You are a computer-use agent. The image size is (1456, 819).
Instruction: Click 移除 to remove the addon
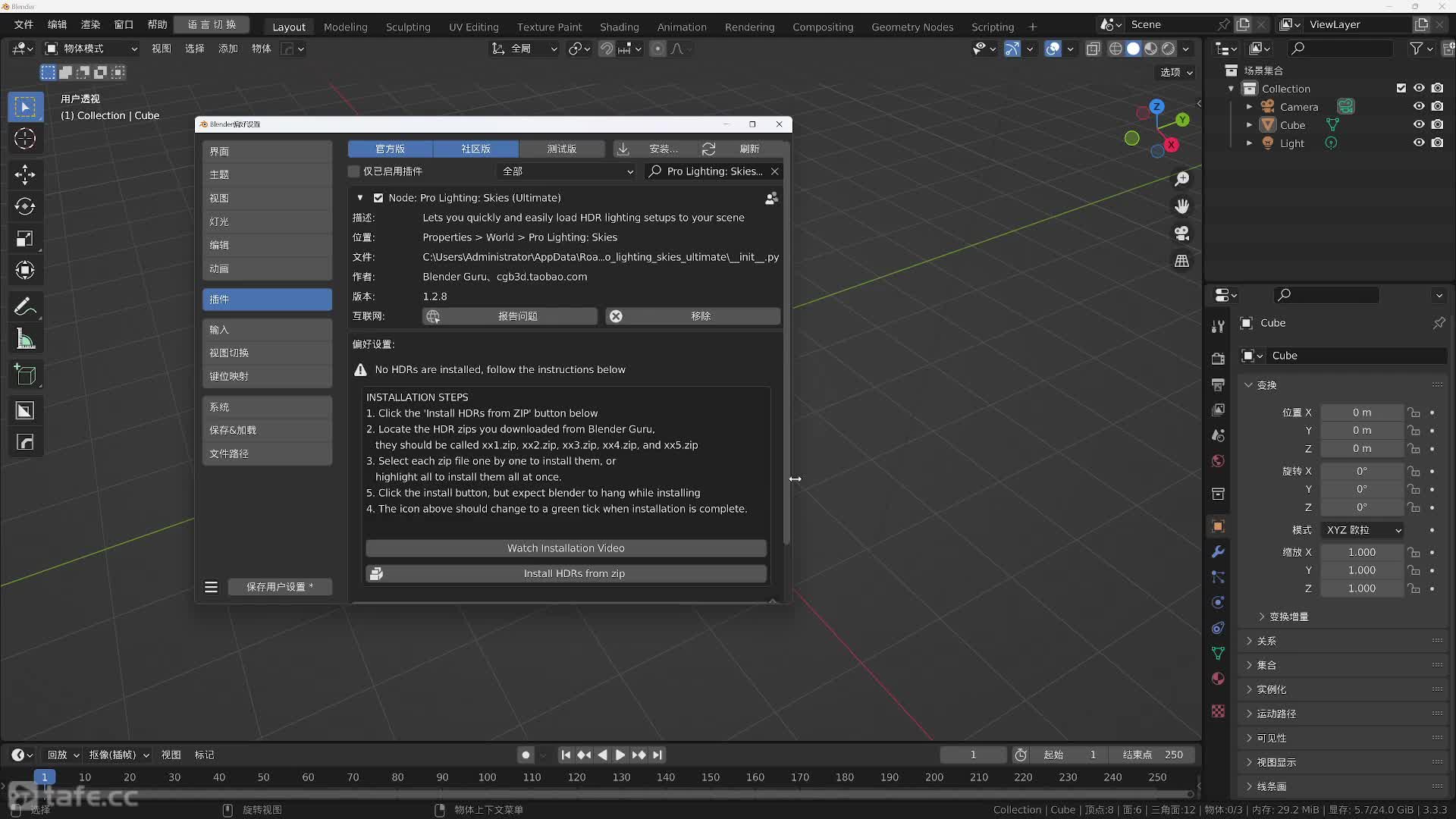click(x=692, y=316)
